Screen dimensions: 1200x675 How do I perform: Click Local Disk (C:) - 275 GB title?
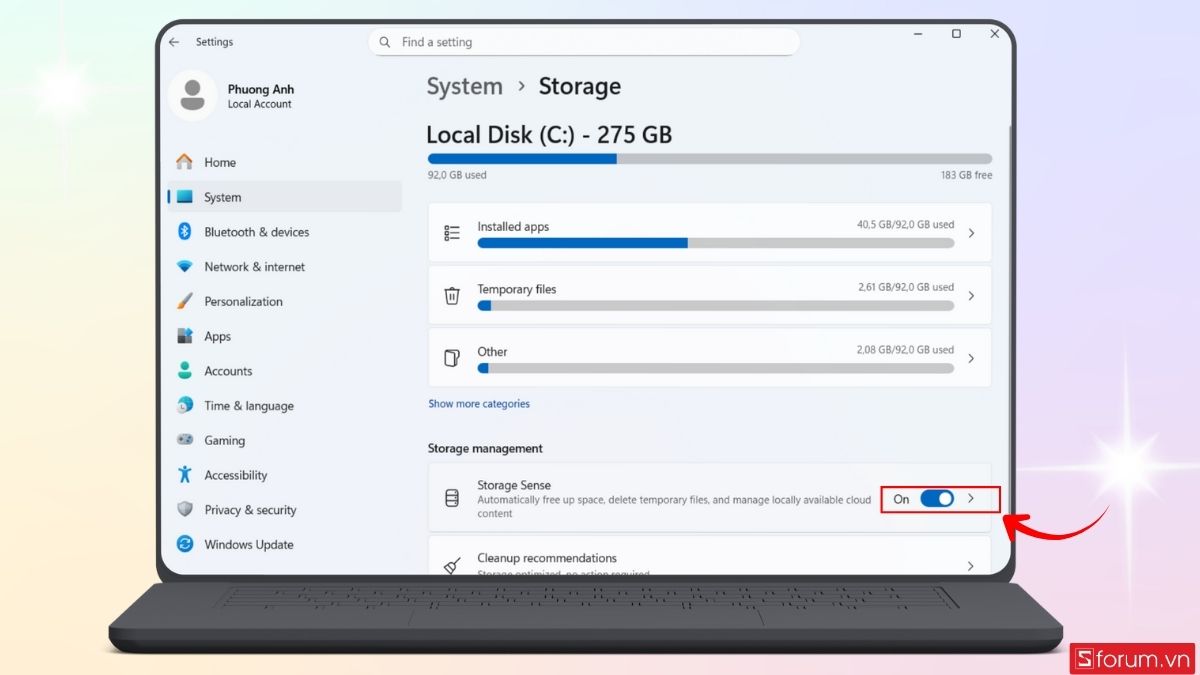(x=549, y=135)
